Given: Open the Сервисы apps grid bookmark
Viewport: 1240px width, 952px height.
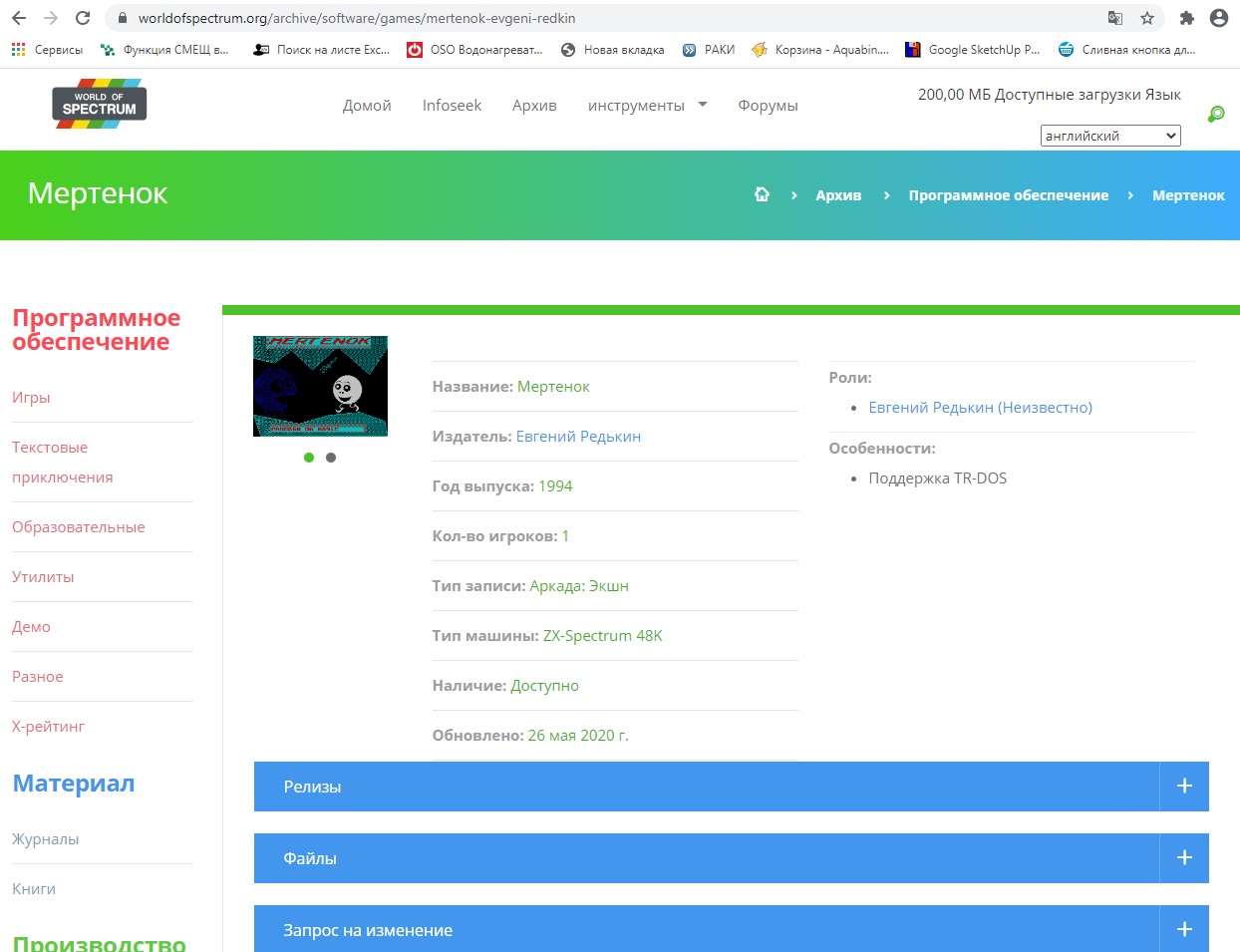Looking at the screenshot, I should 47,50.
